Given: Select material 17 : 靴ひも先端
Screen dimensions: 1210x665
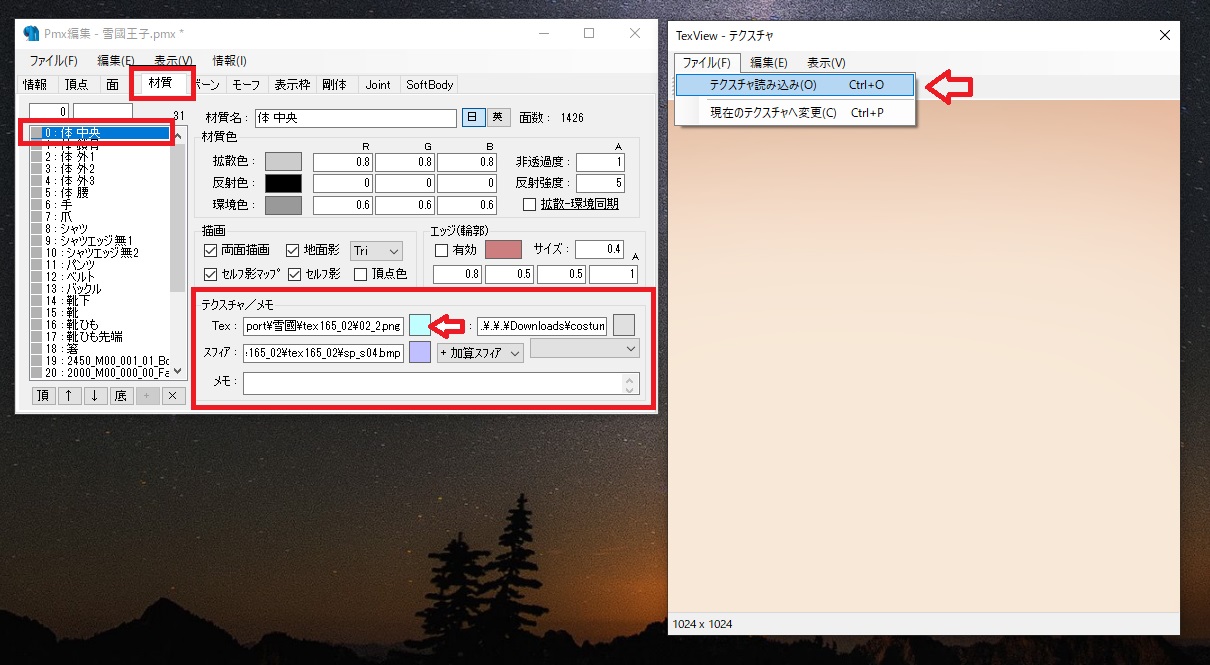Looking at the screenshot, I should click(100, 336).
